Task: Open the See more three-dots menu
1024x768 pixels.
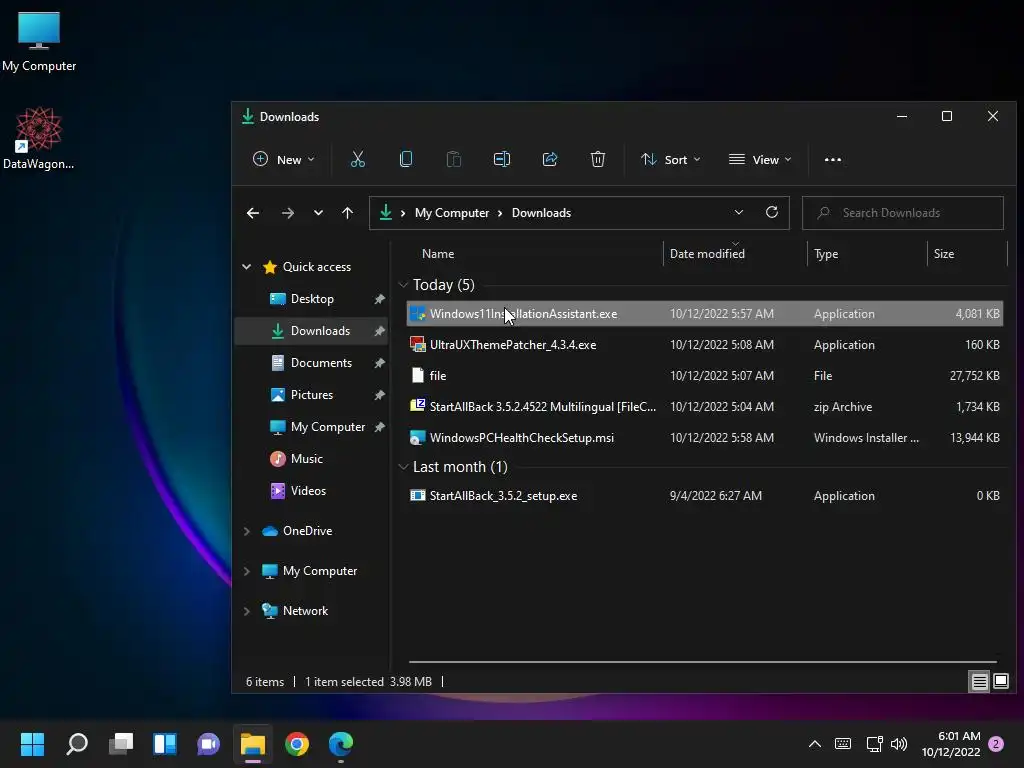Action: 833,159
